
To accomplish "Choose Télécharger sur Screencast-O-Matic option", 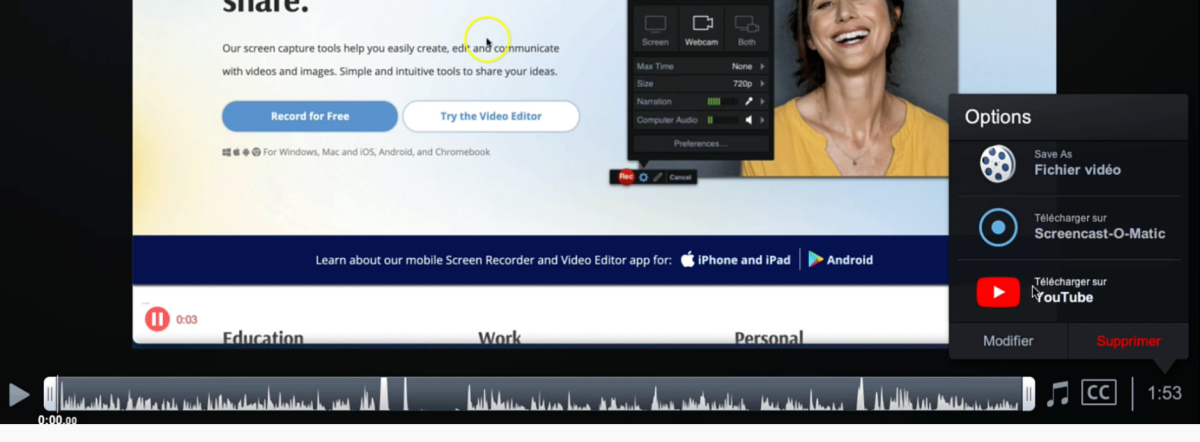I will 1068,226.
